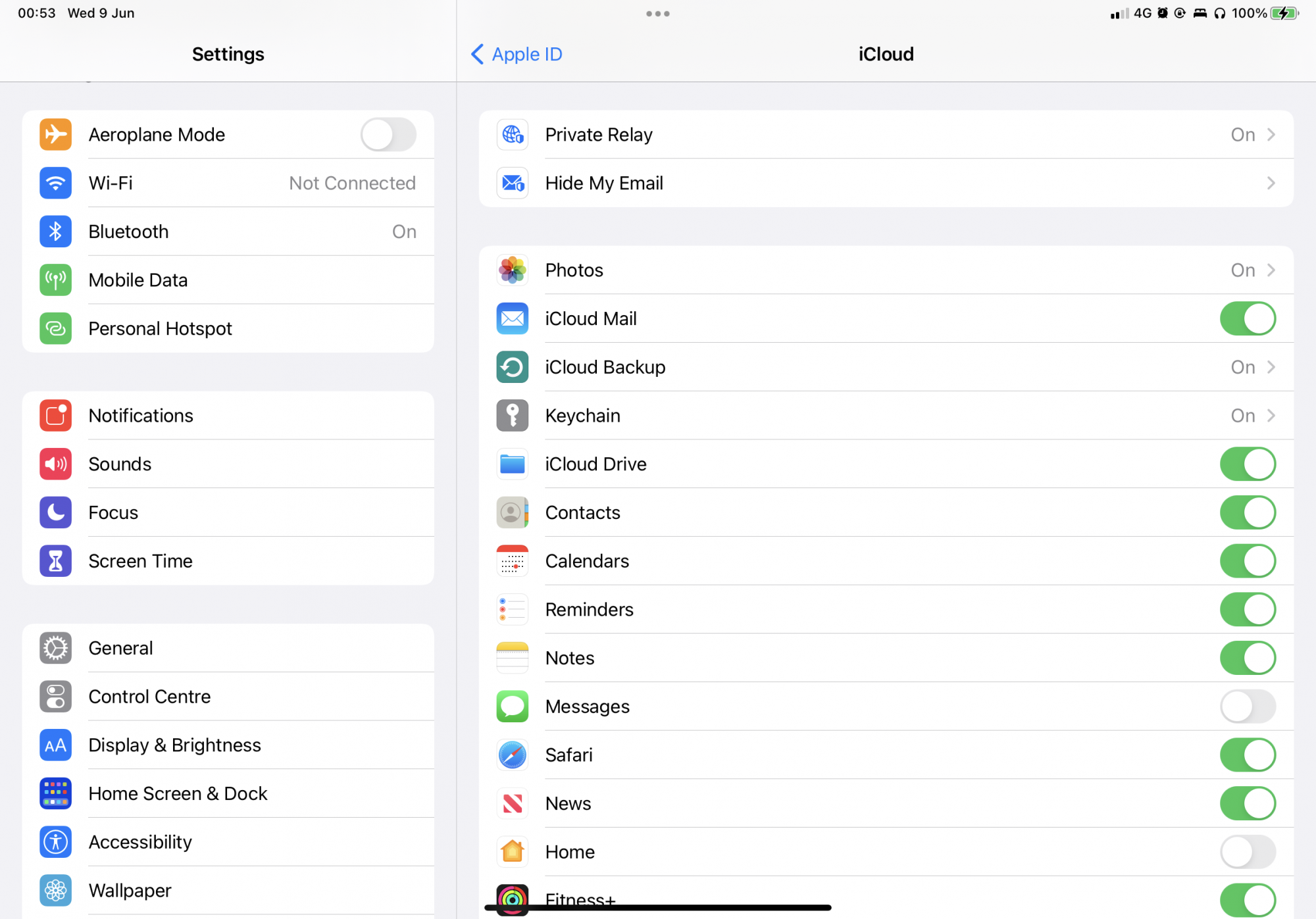Tap the Bluetooth icon in sidebar

55,232
